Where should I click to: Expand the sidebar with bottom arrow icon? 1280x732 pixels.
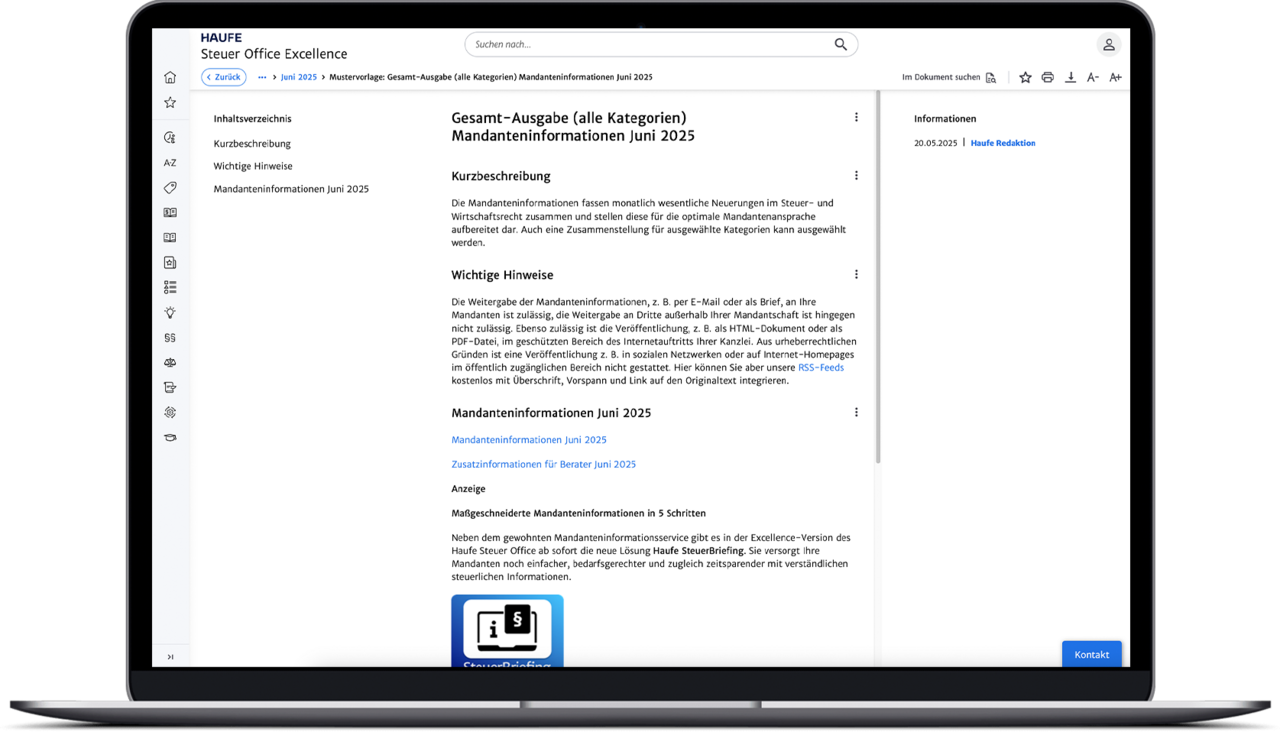[x=170, y=657]
